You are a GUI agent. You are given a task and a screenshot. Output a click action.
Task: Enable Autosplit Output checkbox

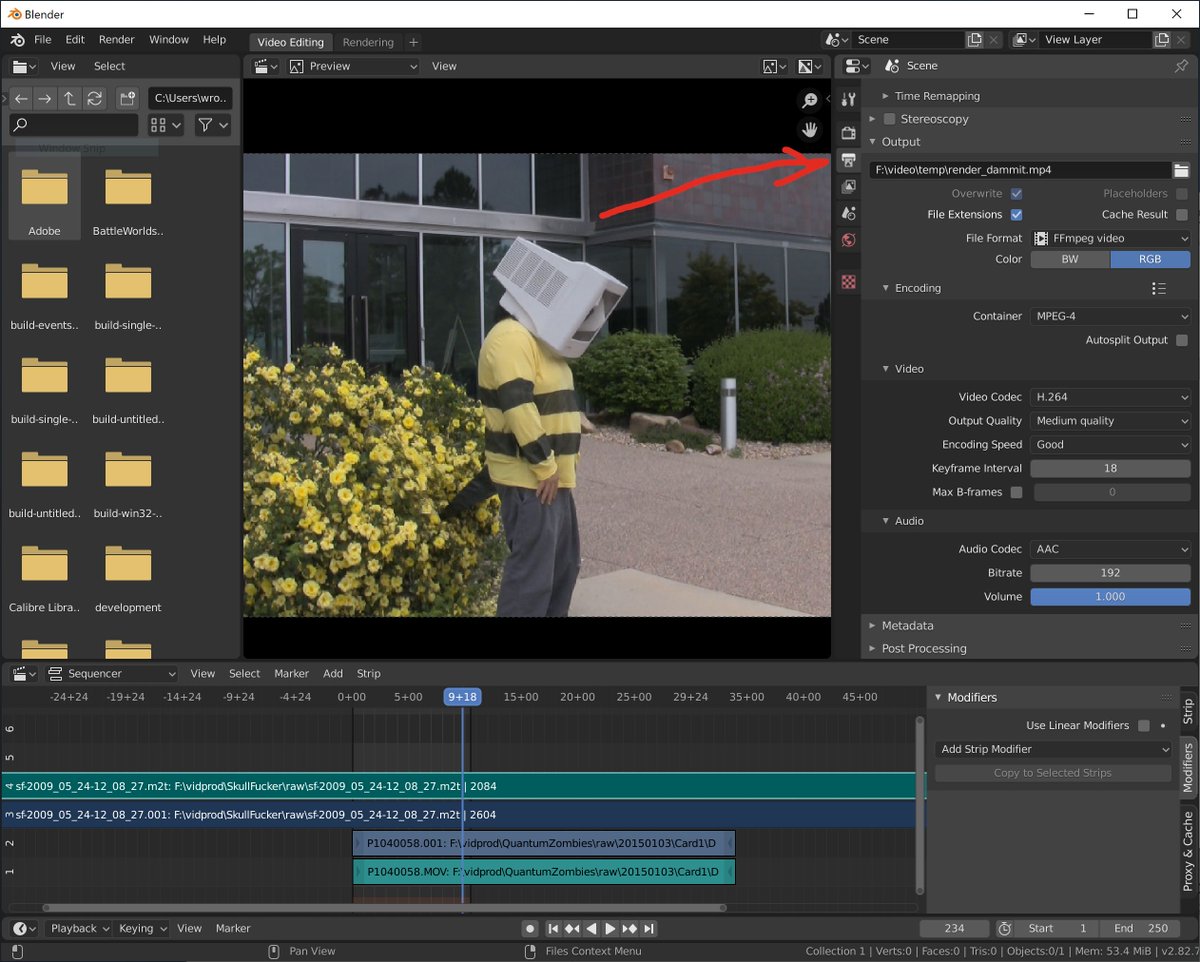tap(1182, 341)
